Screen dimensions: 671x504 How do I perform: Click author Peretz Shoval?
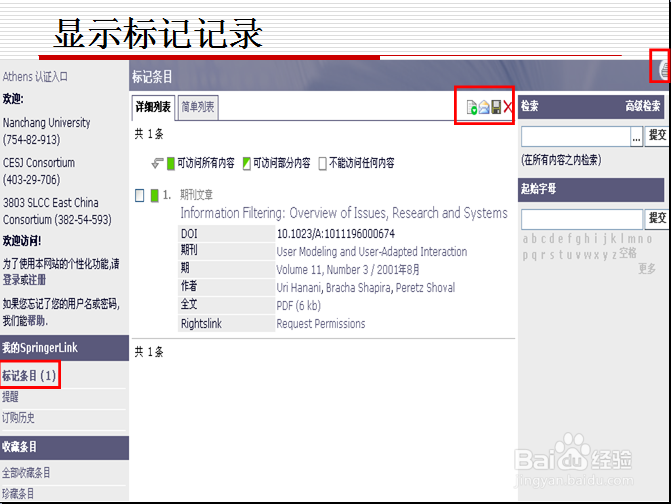point(425,288)
